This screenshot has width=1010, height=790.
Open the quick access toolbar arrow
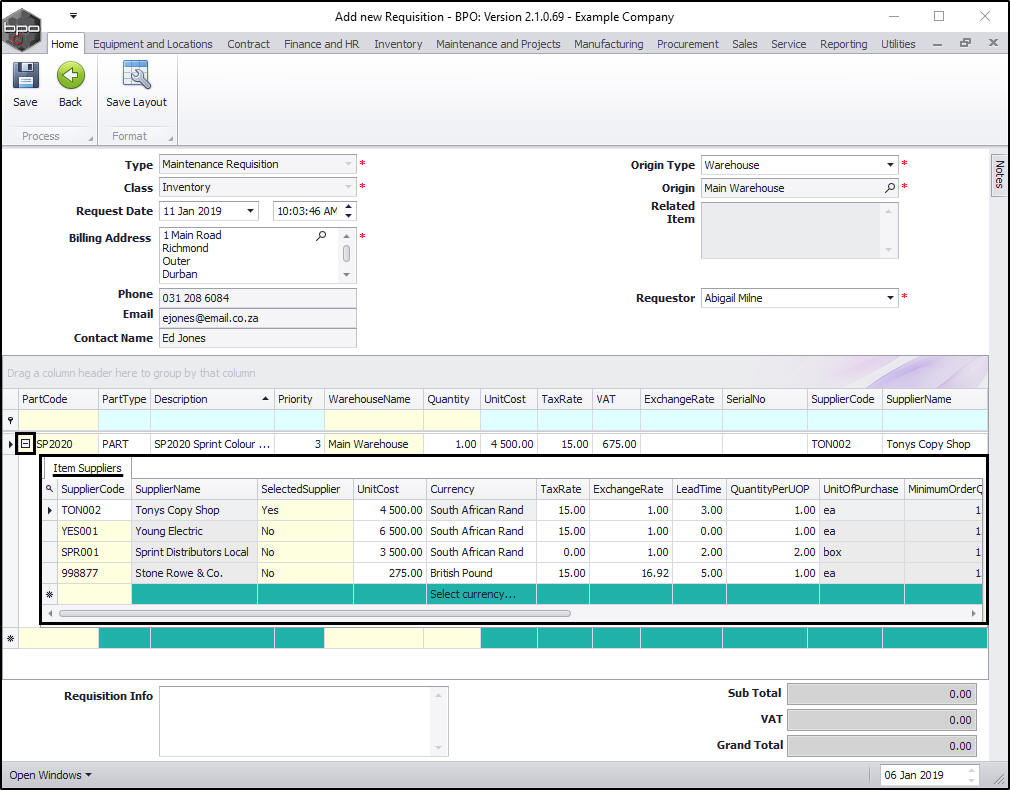click(x=73, y=16)
